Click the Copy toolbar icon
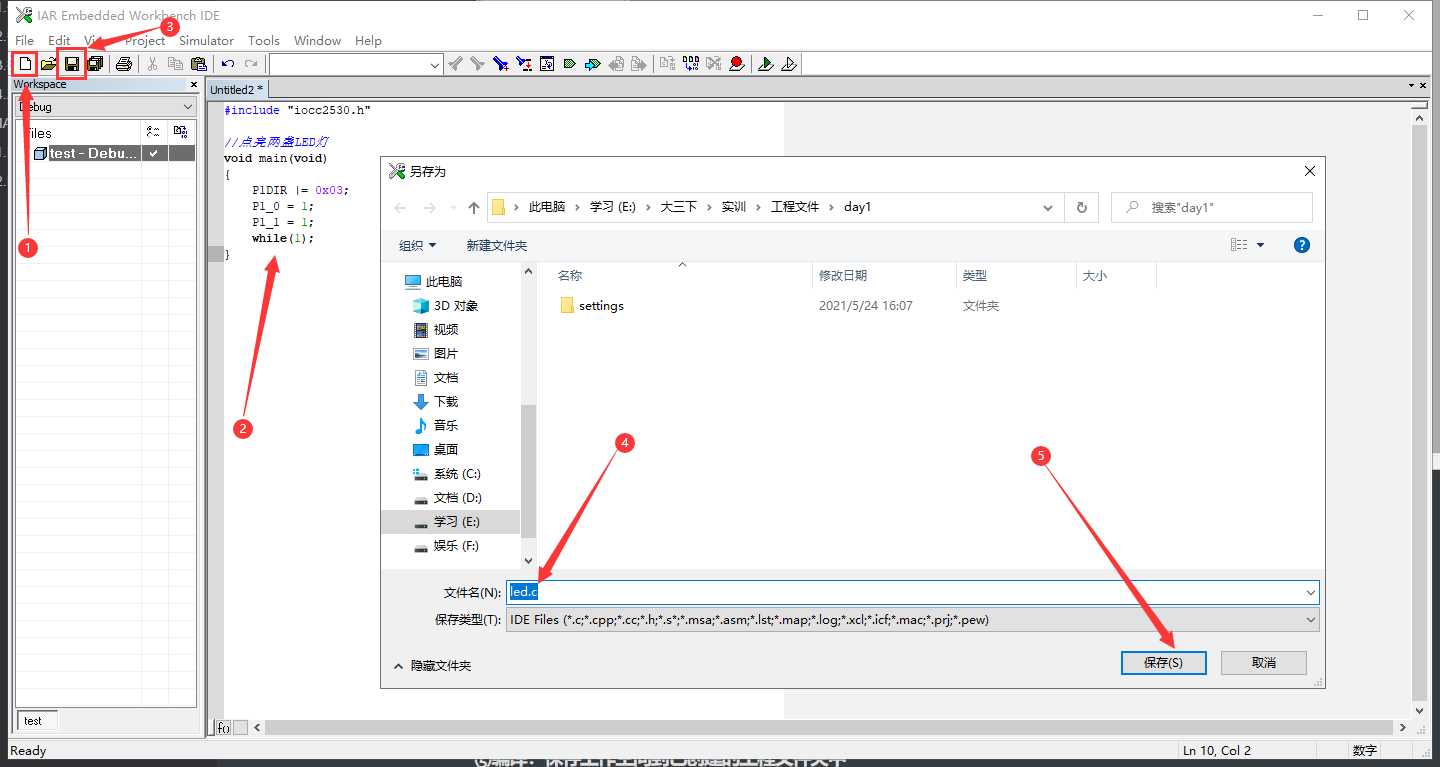This screenshot has width=1440, height=767. [175, 64]
